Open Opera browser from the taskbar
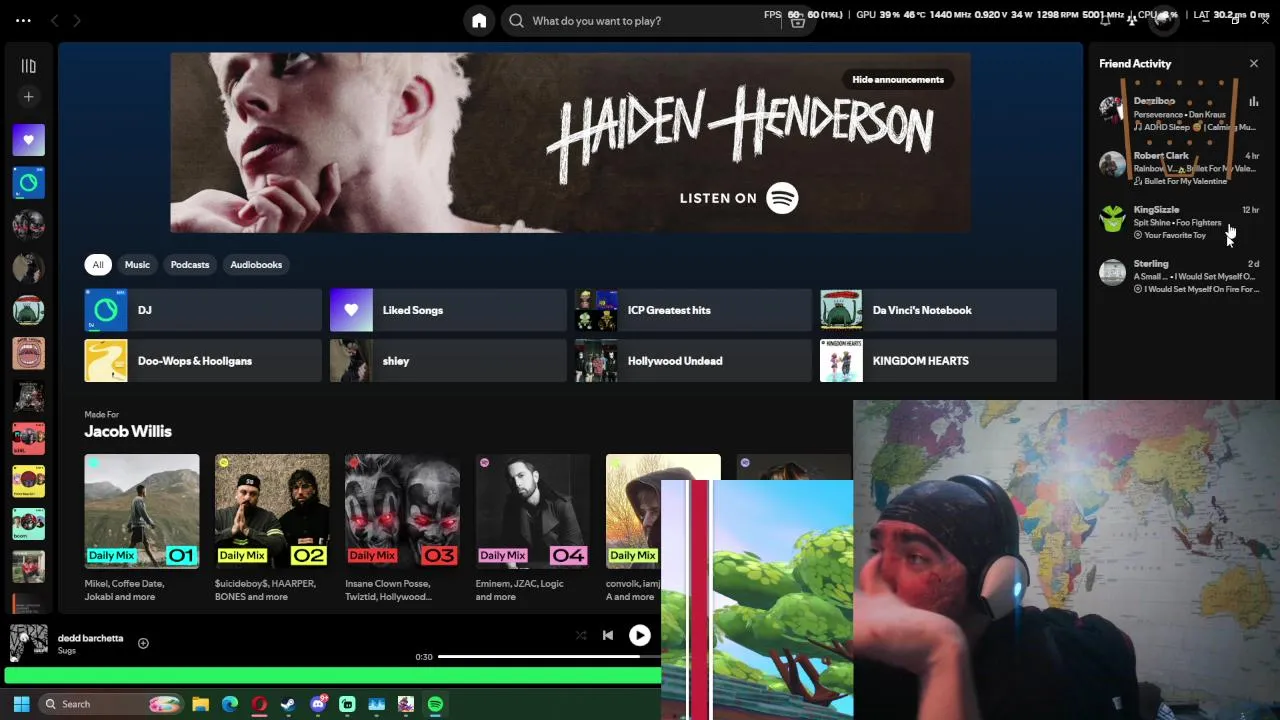This screenshot has height=720, width=1280. 259,704
